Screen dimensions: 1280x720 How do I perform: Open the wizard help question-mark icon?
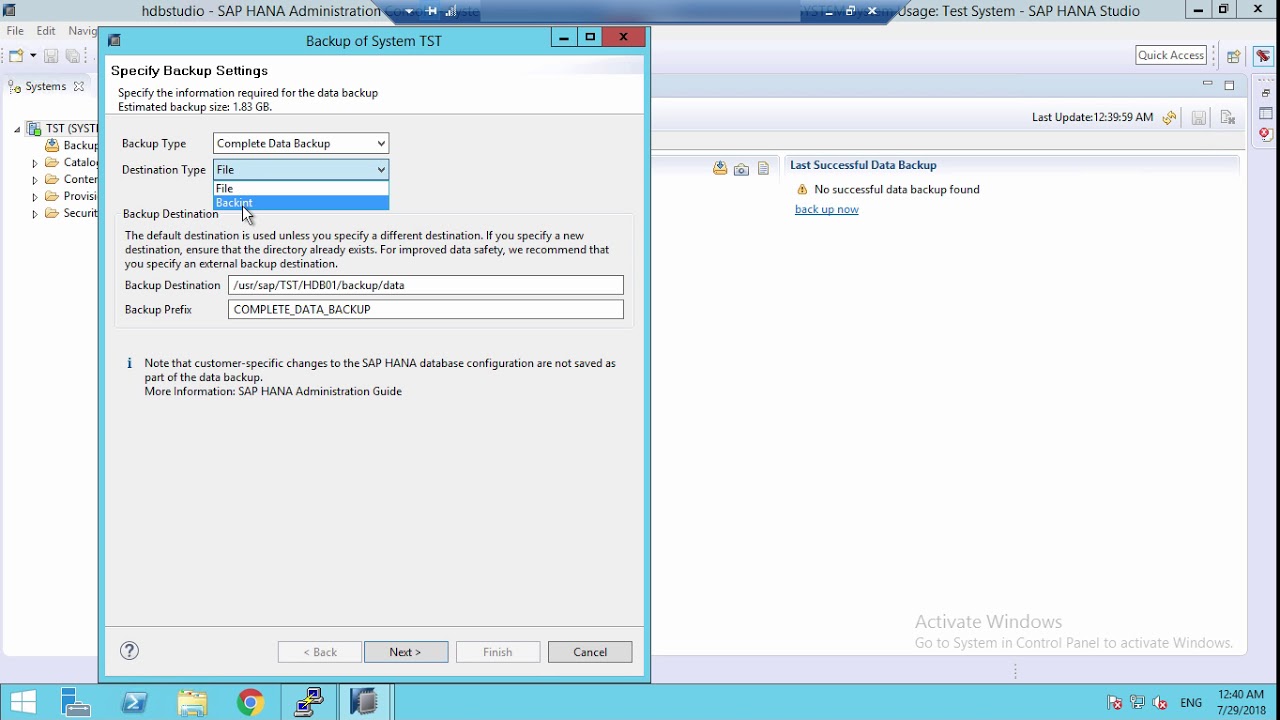point(129,651)
